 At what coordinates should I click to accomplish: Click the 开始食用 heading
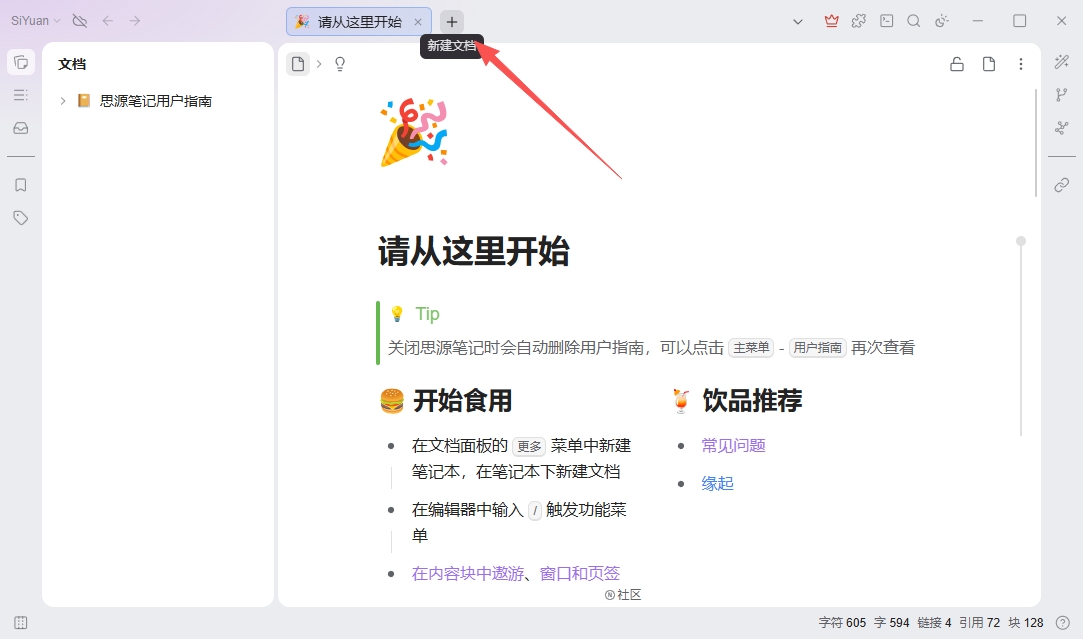[462, 401]
